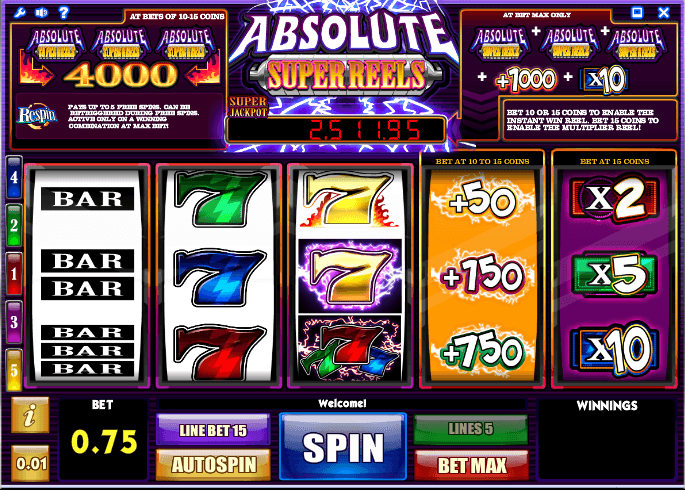This screenshot has width=685, height=490.
Task: Open settings via the wrench icon
Action: pyautogui.click(x=20, y=12)
